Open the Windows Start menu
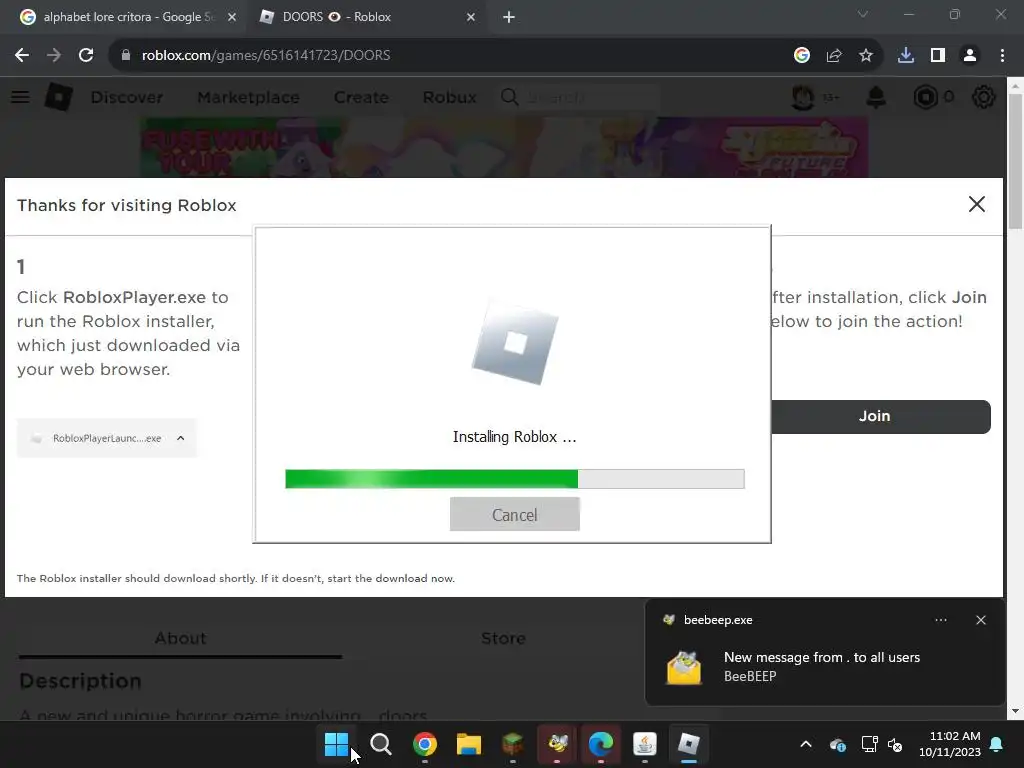 pyautogui.click(x=336, y=744)
